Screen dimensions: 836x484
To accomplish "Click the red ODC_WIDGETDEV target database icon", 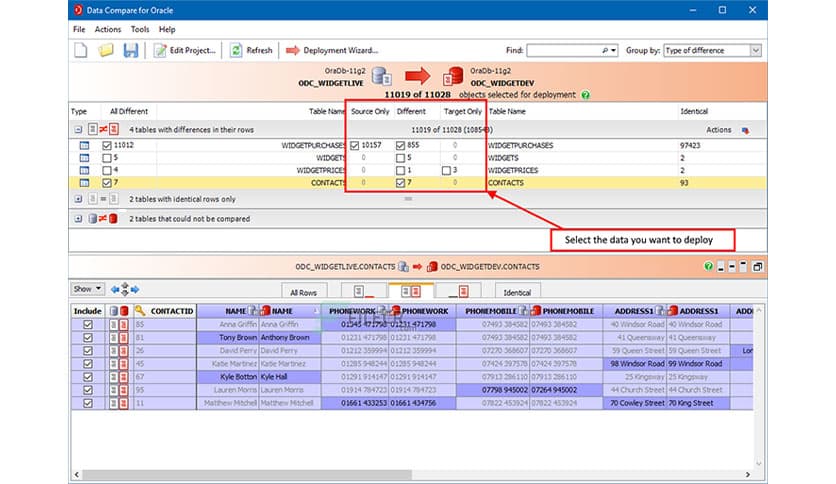I will (453, 76).
